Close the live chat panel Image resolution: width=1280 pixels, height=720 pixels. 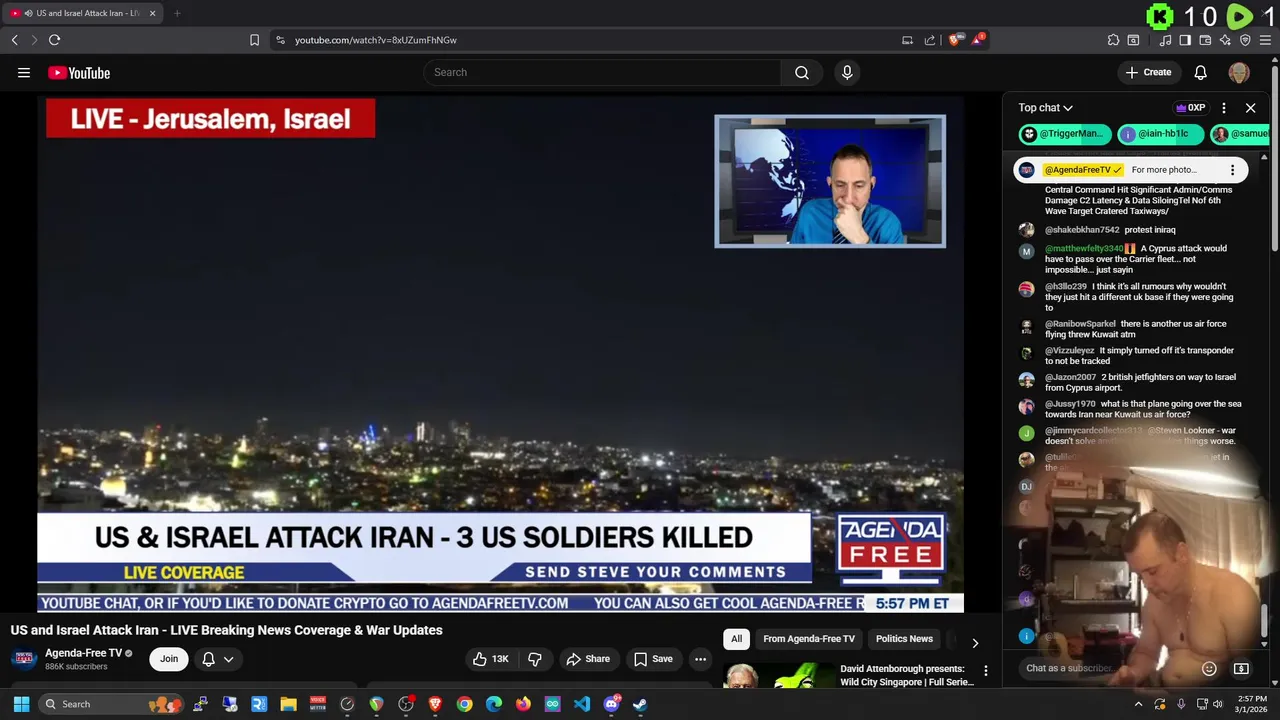coord(1250,108)
